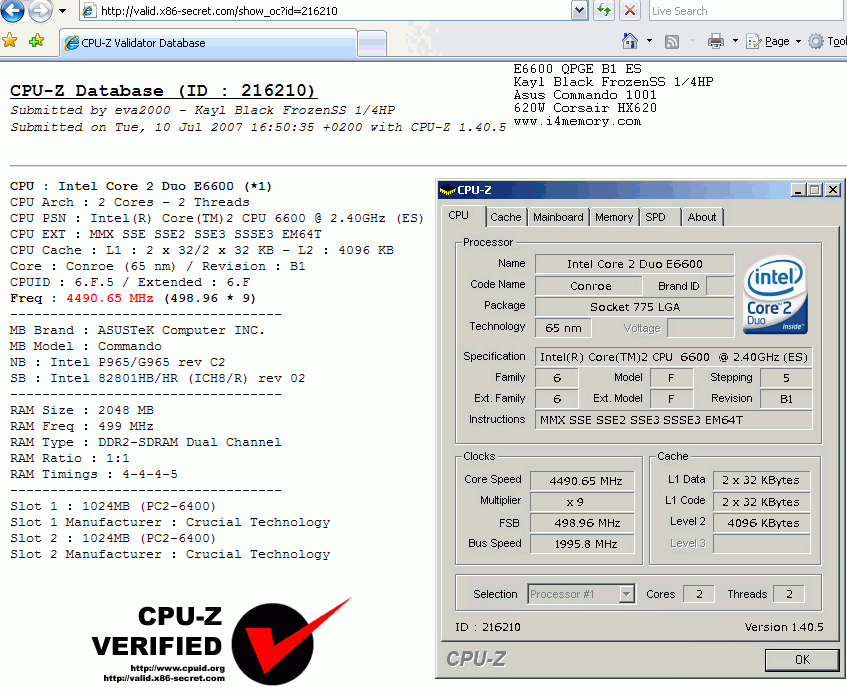Expand the Print options dropdown arrow
Screen dimensions: 847x690
point(735,41)
